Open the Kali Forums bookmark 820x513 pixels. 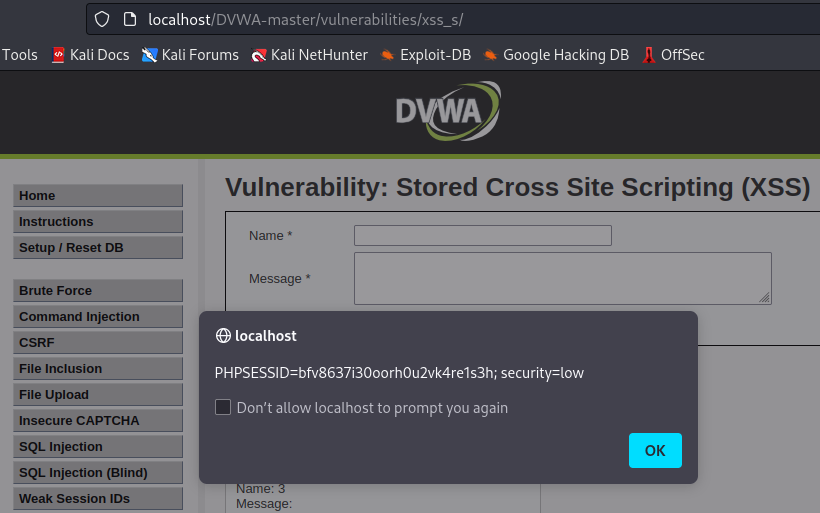(190, 55)
